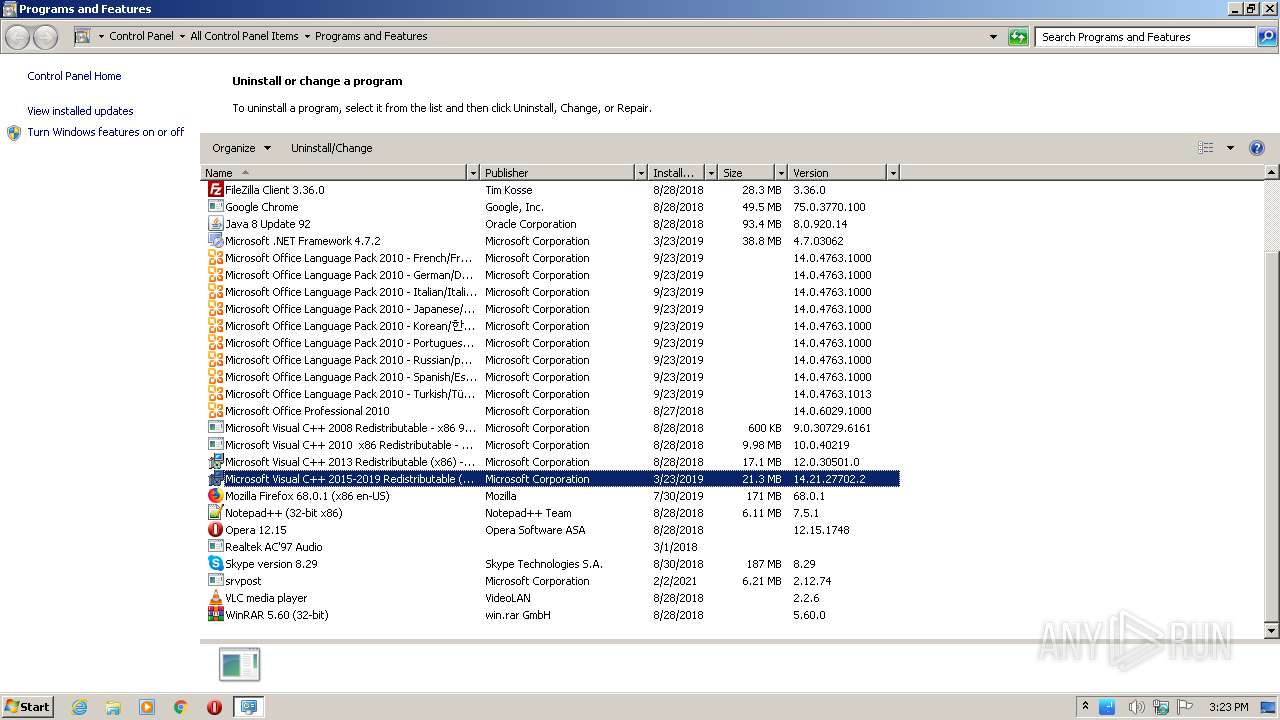Click the Opera 12.15 program icon
Viewport: 1280px width, 720px height.
(215, 530)
